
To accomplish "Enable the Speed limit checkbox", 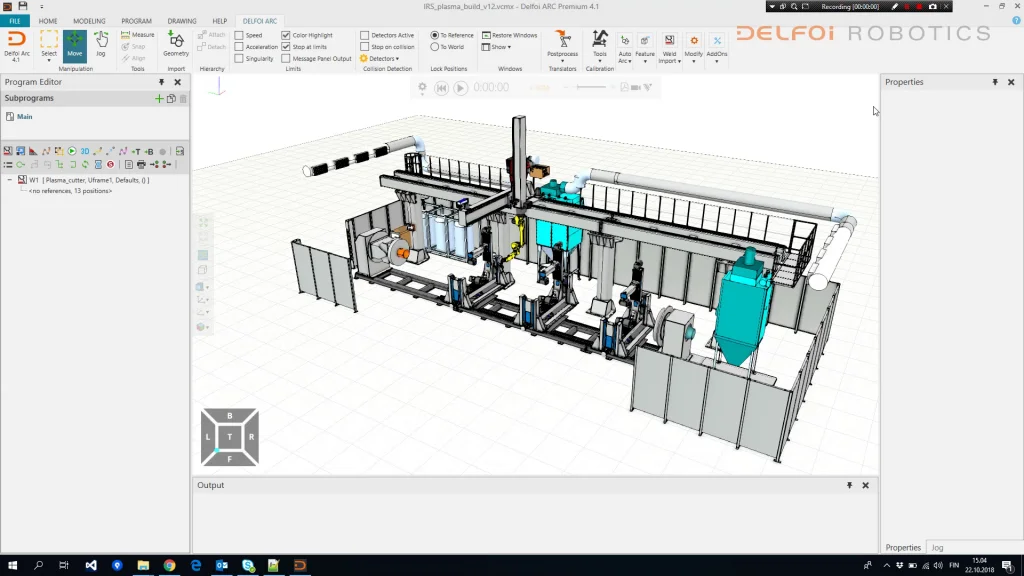I will tap(240, 35).
